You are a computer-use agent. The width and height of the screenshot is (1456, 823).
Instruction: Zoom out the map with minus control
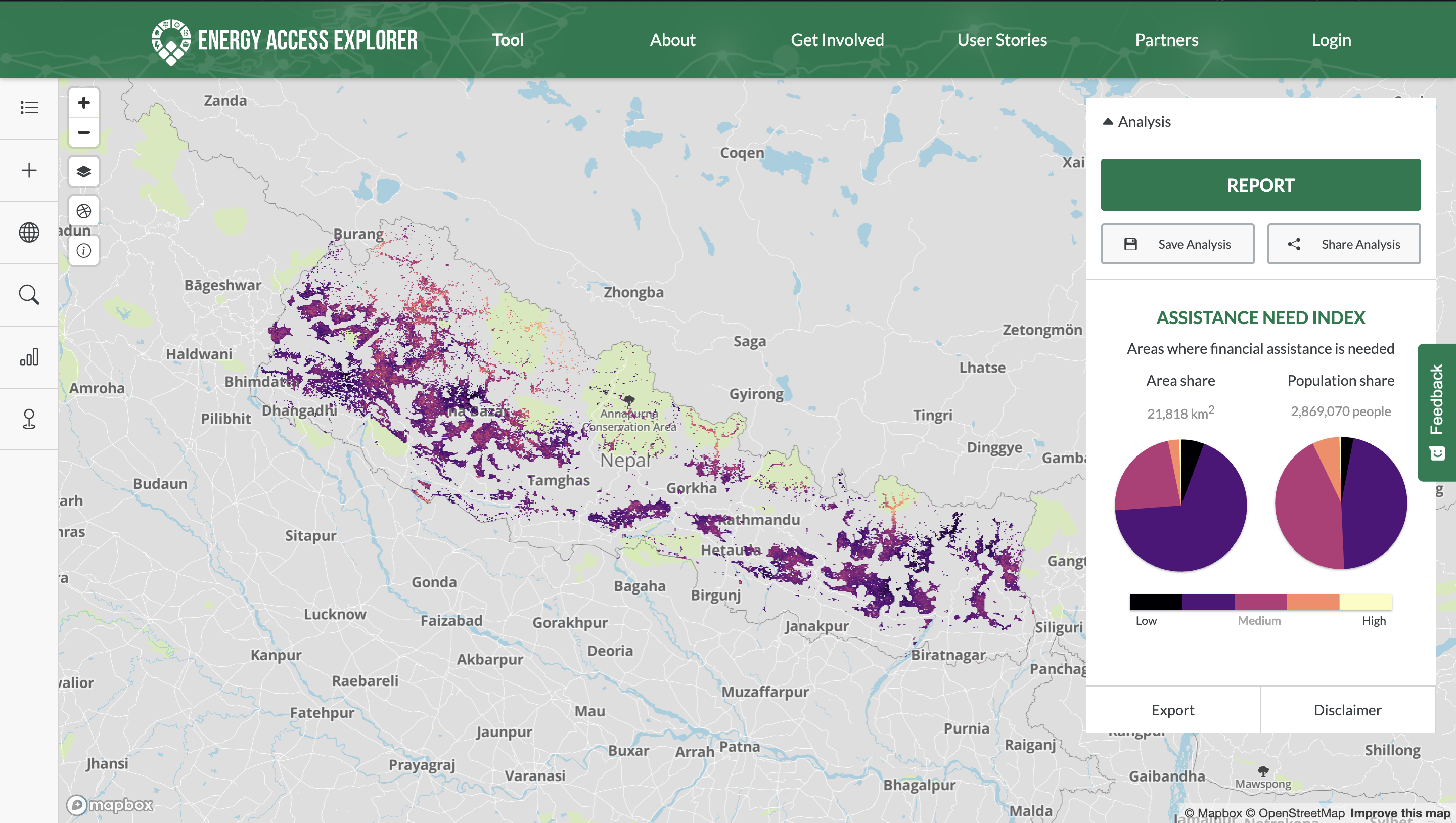pyautogui.click(x=83, y=132)
